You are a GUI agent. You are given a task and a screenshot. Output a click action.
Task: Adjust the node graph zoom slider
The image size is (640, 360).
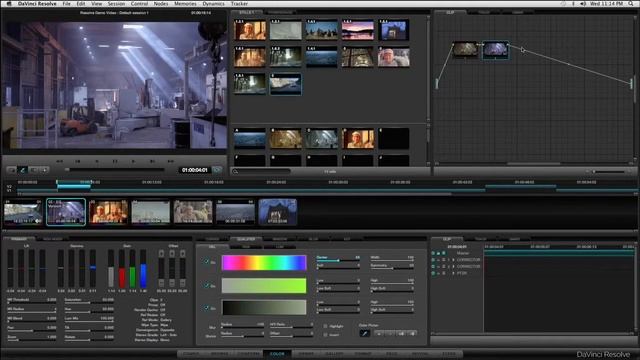click(608, 171)
